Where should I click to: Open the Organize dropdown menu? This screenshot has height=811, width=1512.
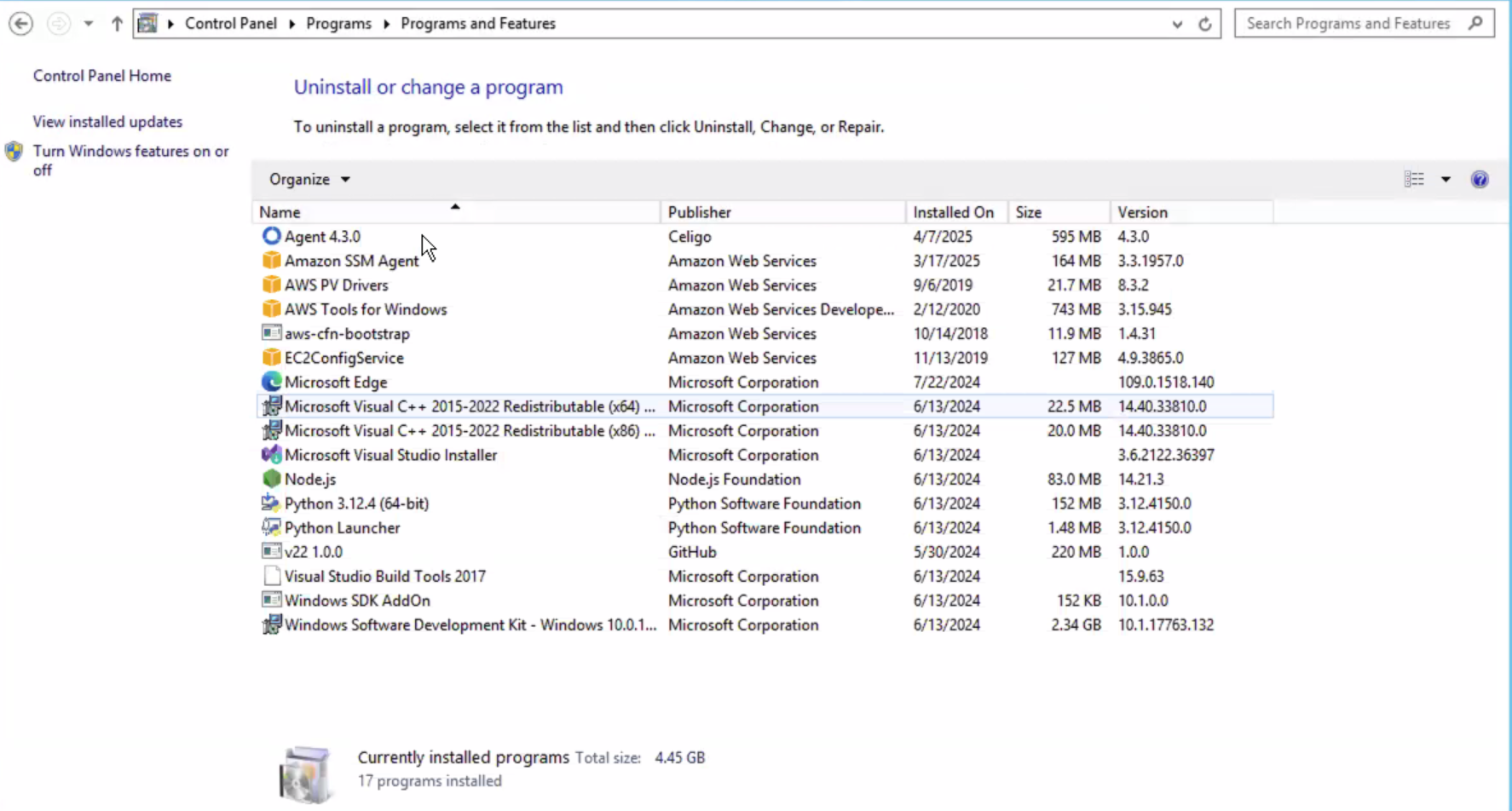(x=309, y=179)
